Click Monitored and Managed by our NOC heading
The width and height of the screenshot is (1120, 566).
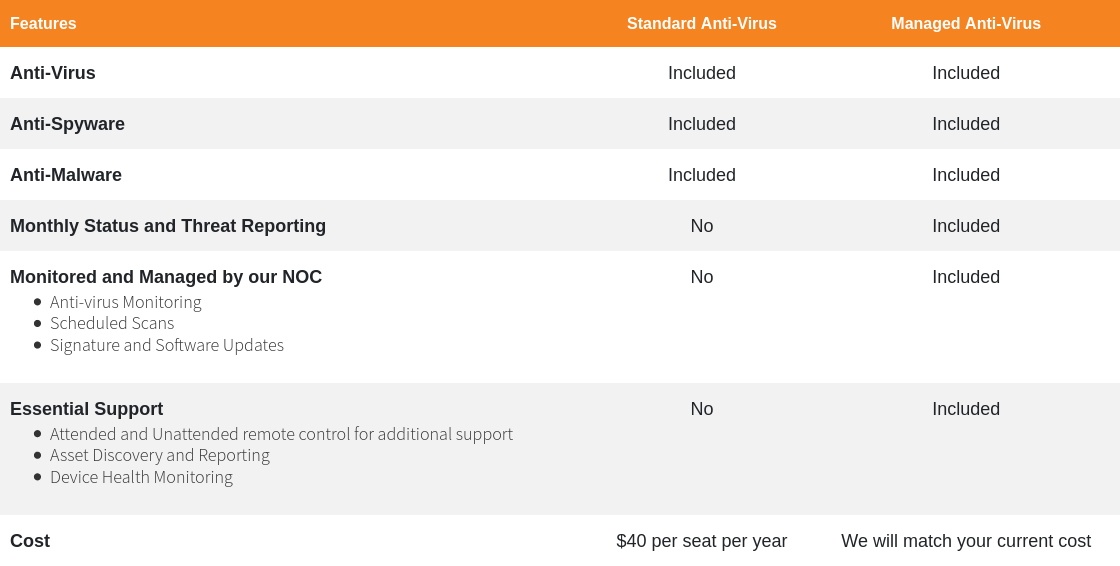coord(166,277)
